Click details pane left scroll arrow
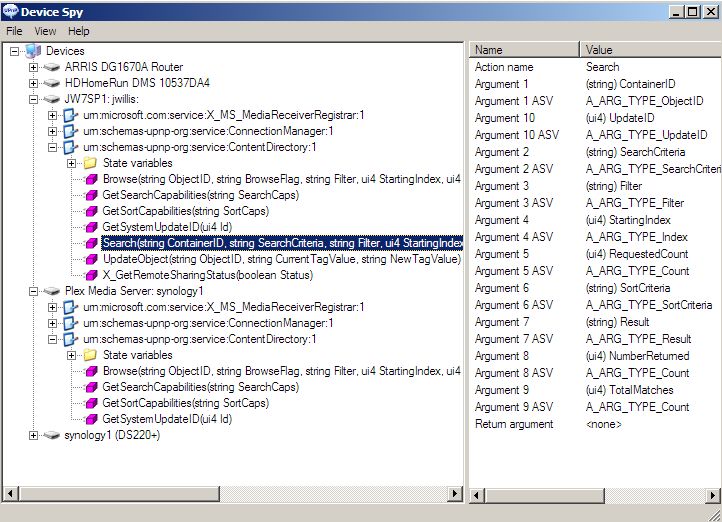Screen dimensions: 722x522 tap(477, 495)
